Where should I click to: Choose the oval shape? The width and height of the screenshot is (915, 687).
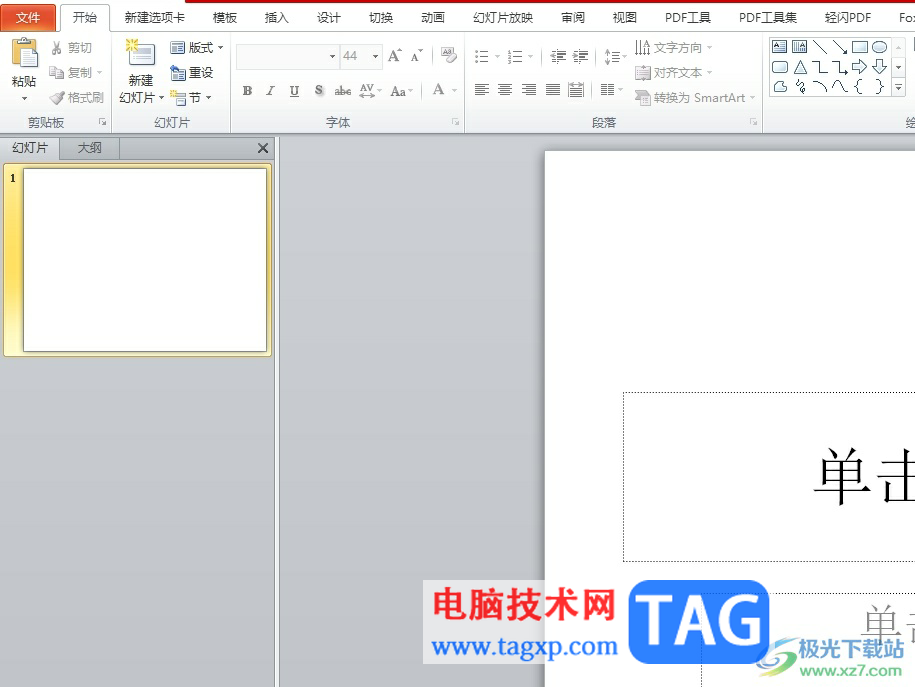click(879, 47)
